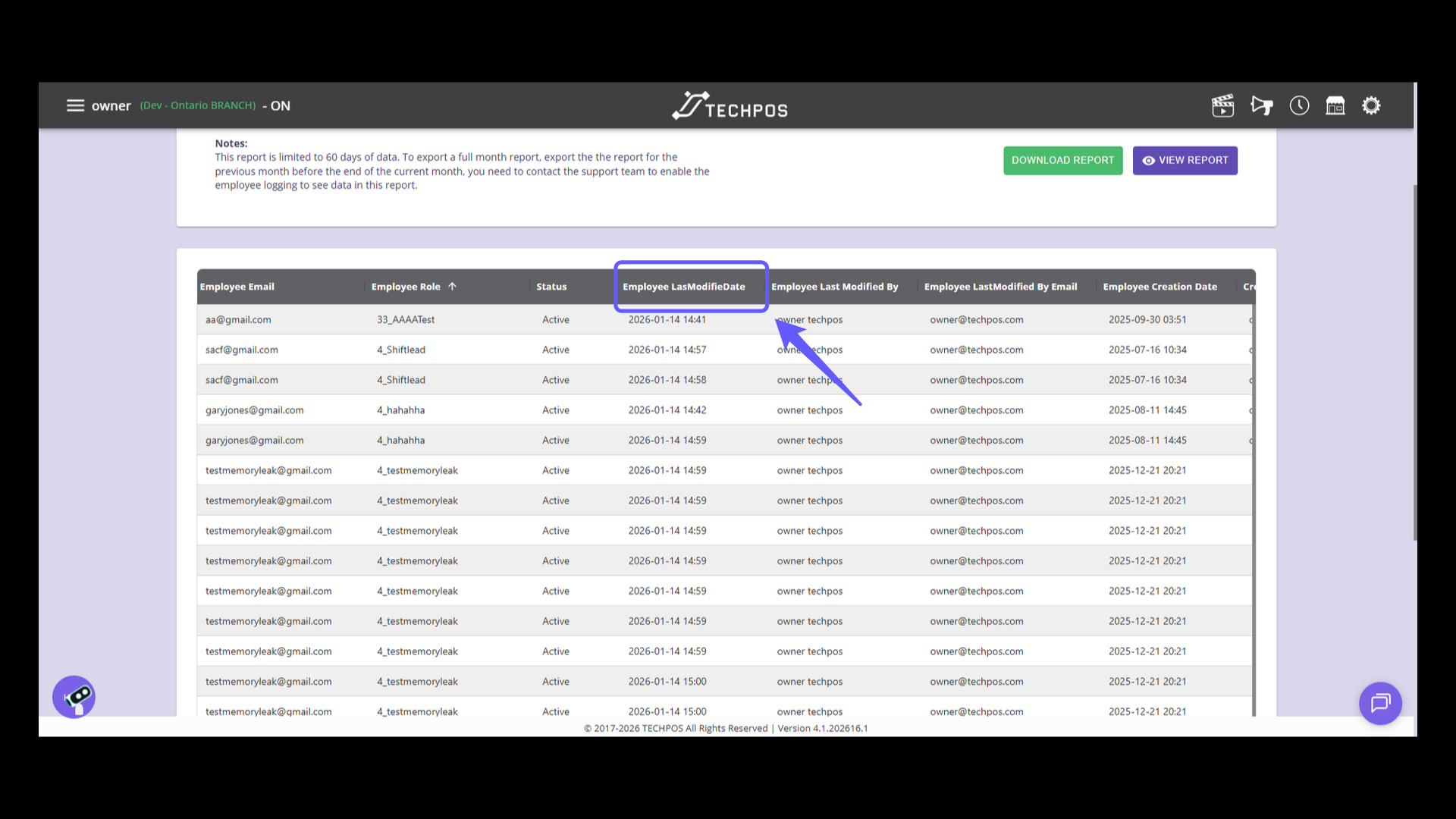
Task: Open the time clock icon
Action: pos(1299,105)
